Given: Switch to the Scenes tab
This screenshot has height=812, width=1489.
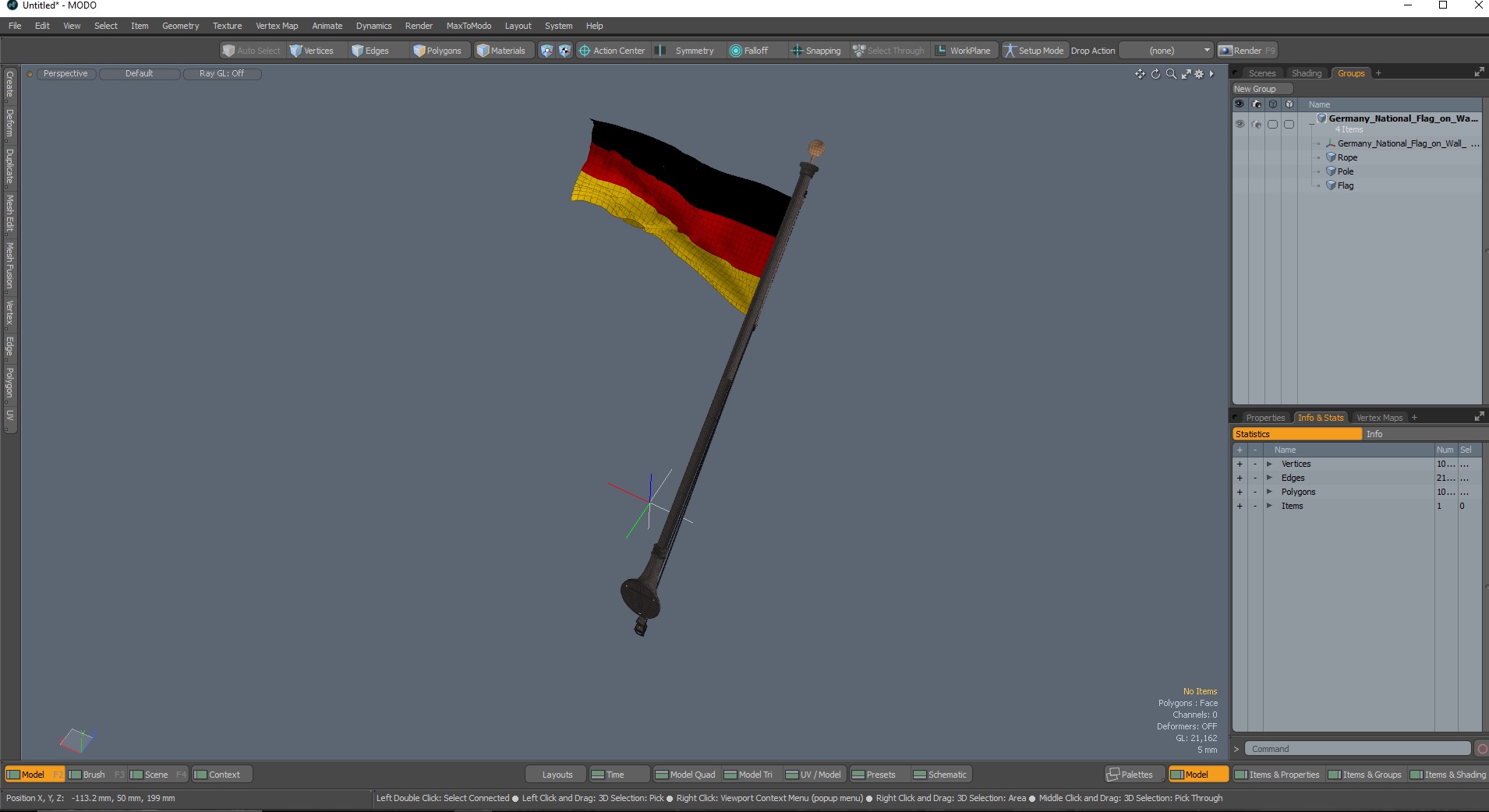Looking at the screenshot, I should tap(1262, 73).
